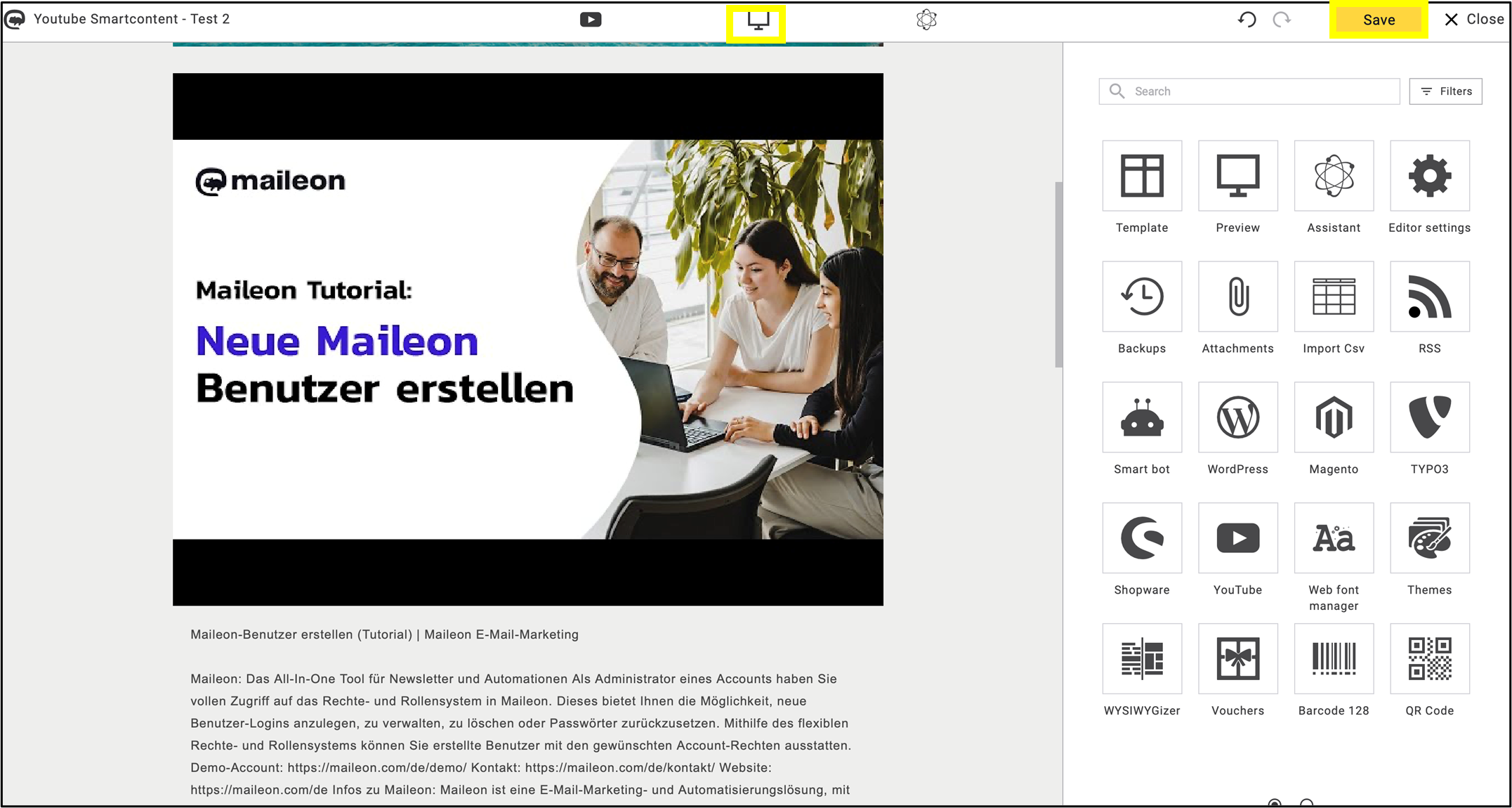The image size is (1512, 808).
Task: Open the Themes palette tile
Action: click(x=1429, y=538)
